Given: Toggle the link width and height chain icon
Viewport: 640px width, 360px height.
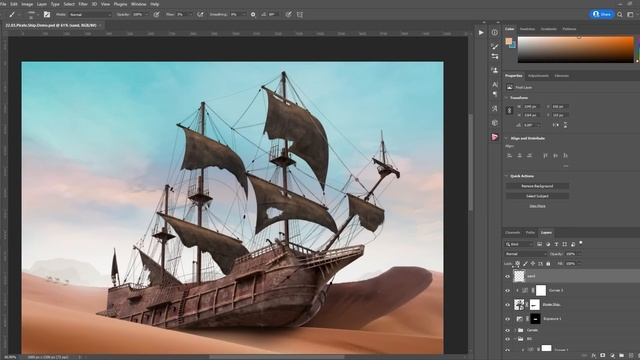Looking at the screenshot, I should point(509,111).
